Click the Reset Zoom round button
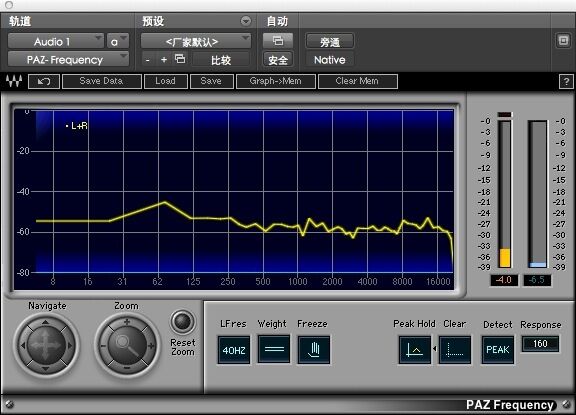The width and height of the screenshot is (576, 415). click(183, 322)
